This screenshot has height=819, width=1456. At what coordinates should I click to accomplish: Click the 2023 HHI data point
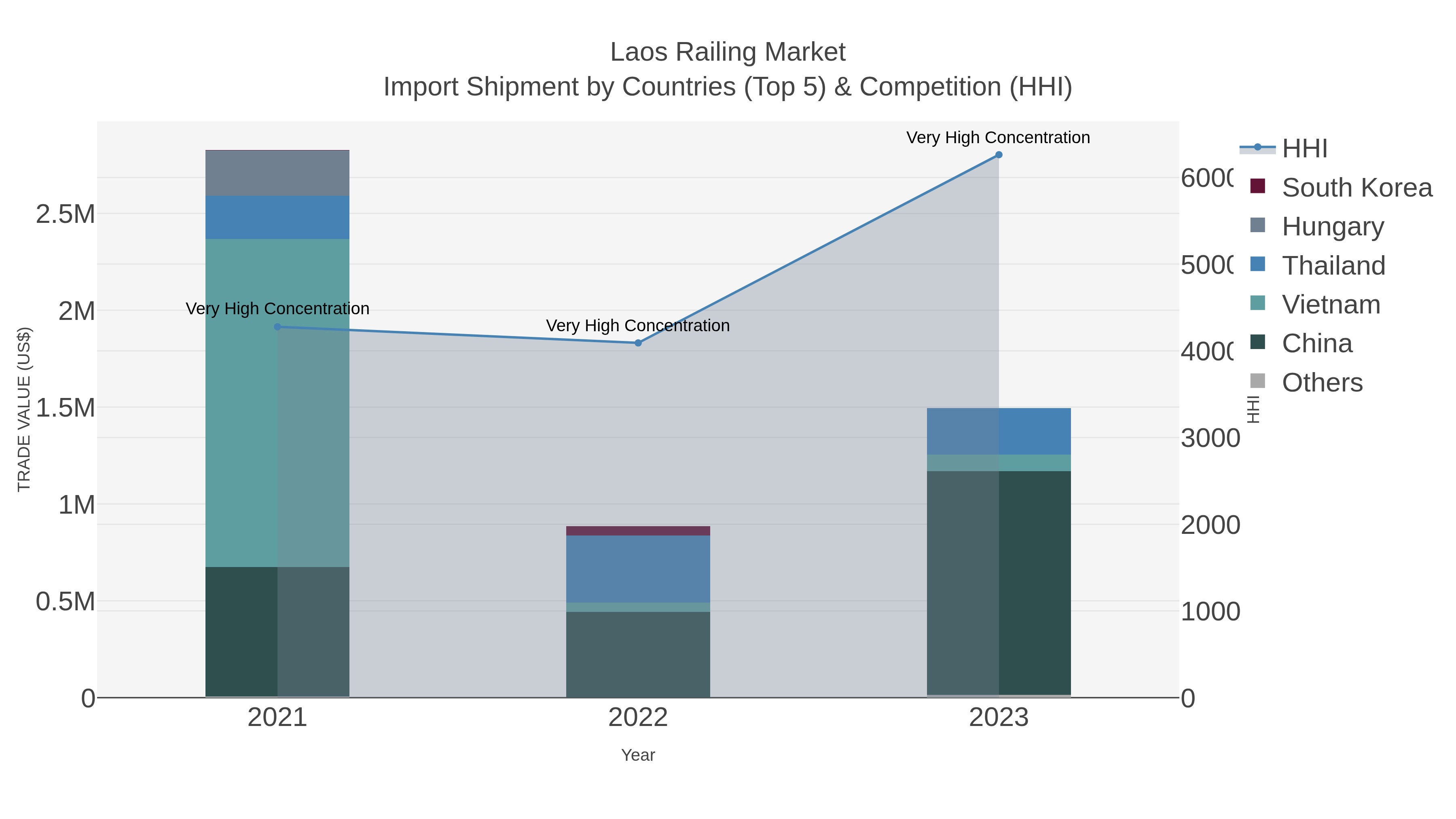999,155
